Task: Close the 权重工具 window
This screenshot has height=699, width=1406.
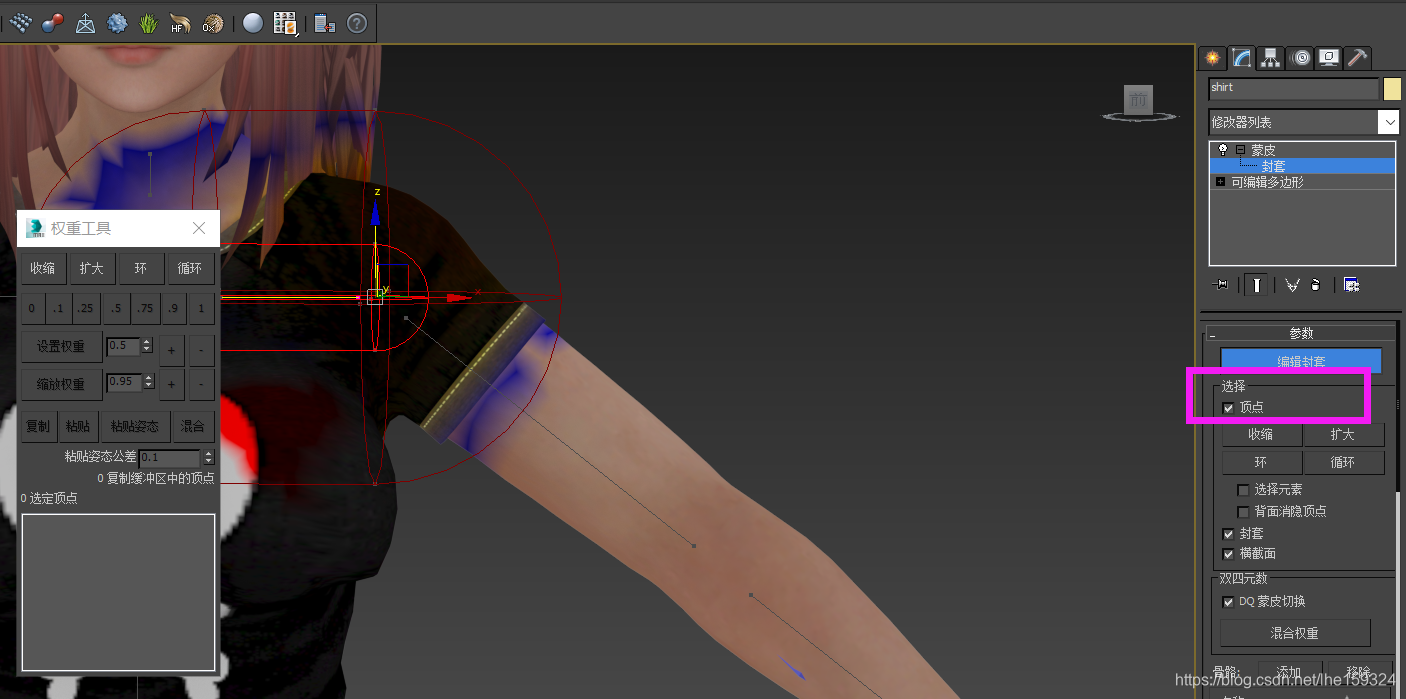Action: click(199, 229)
